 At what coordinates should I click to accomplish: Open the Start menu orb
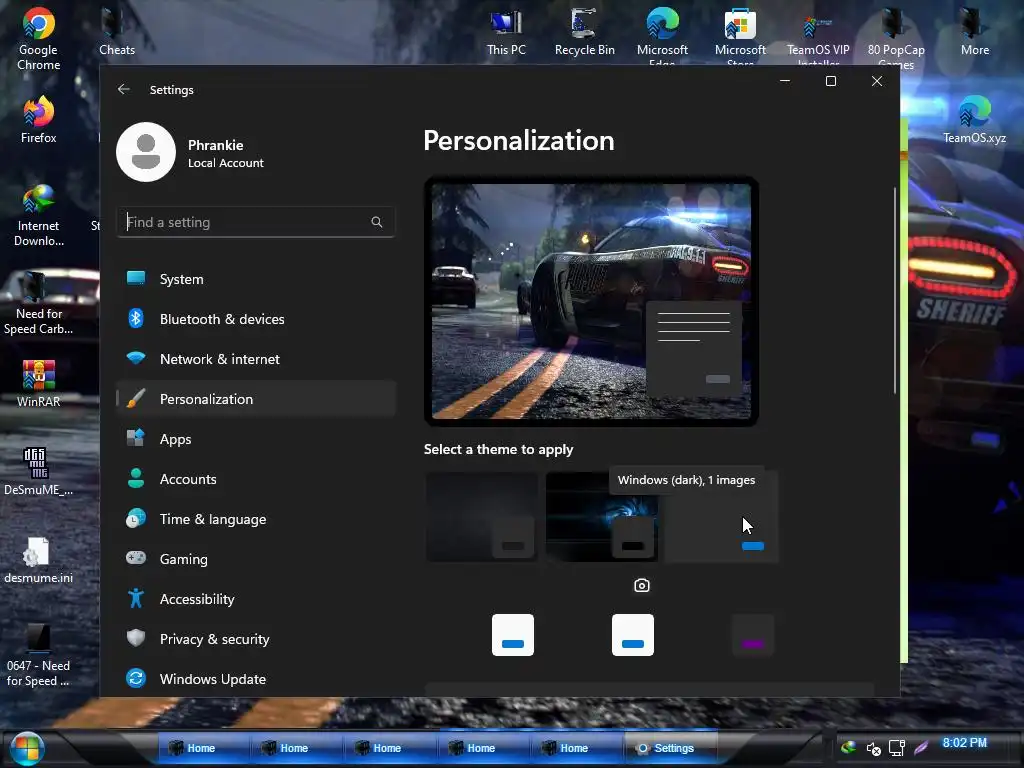pyautogui.click(x=27, y=748)
